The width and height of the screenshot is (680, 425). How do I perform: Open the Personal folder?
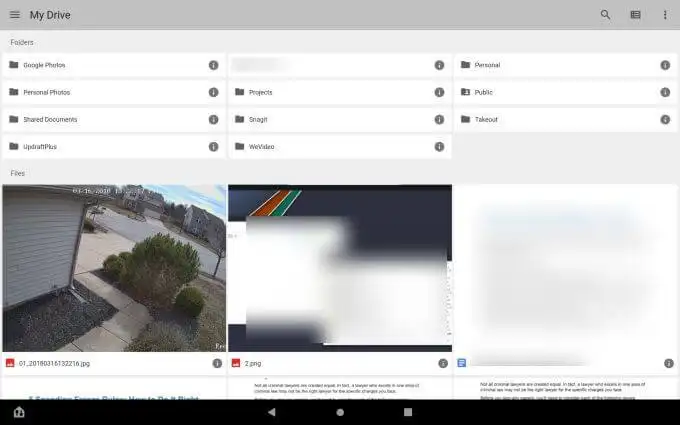(566, 65)
